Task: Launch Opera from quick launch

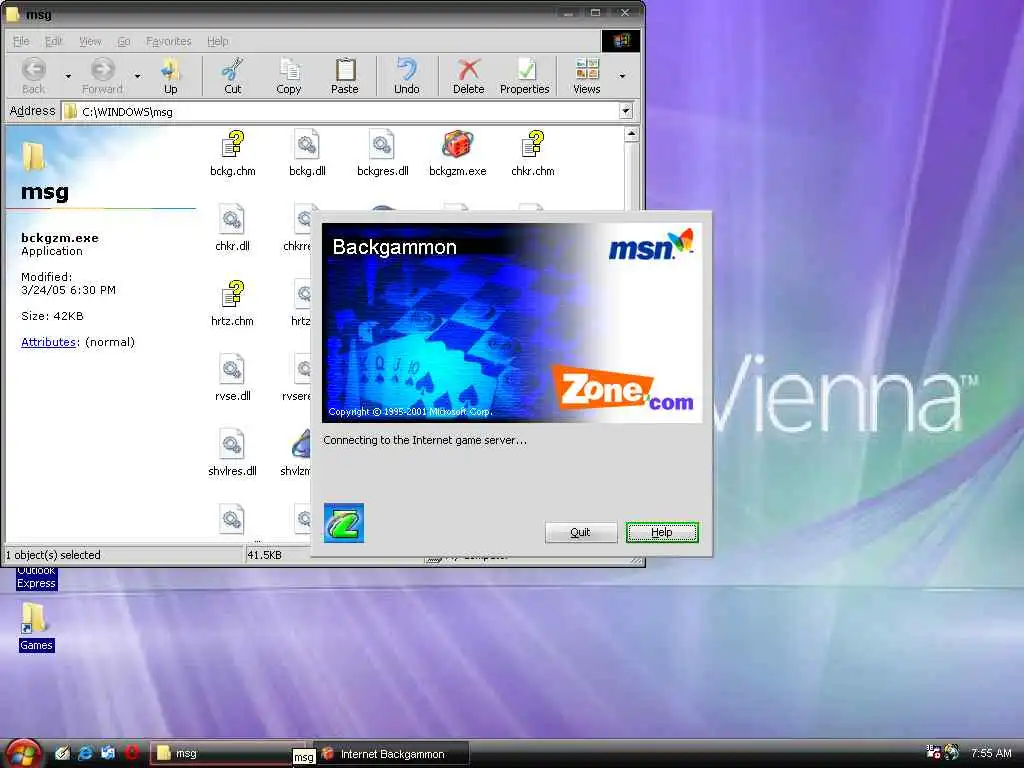Action: [x=131, y=753]
